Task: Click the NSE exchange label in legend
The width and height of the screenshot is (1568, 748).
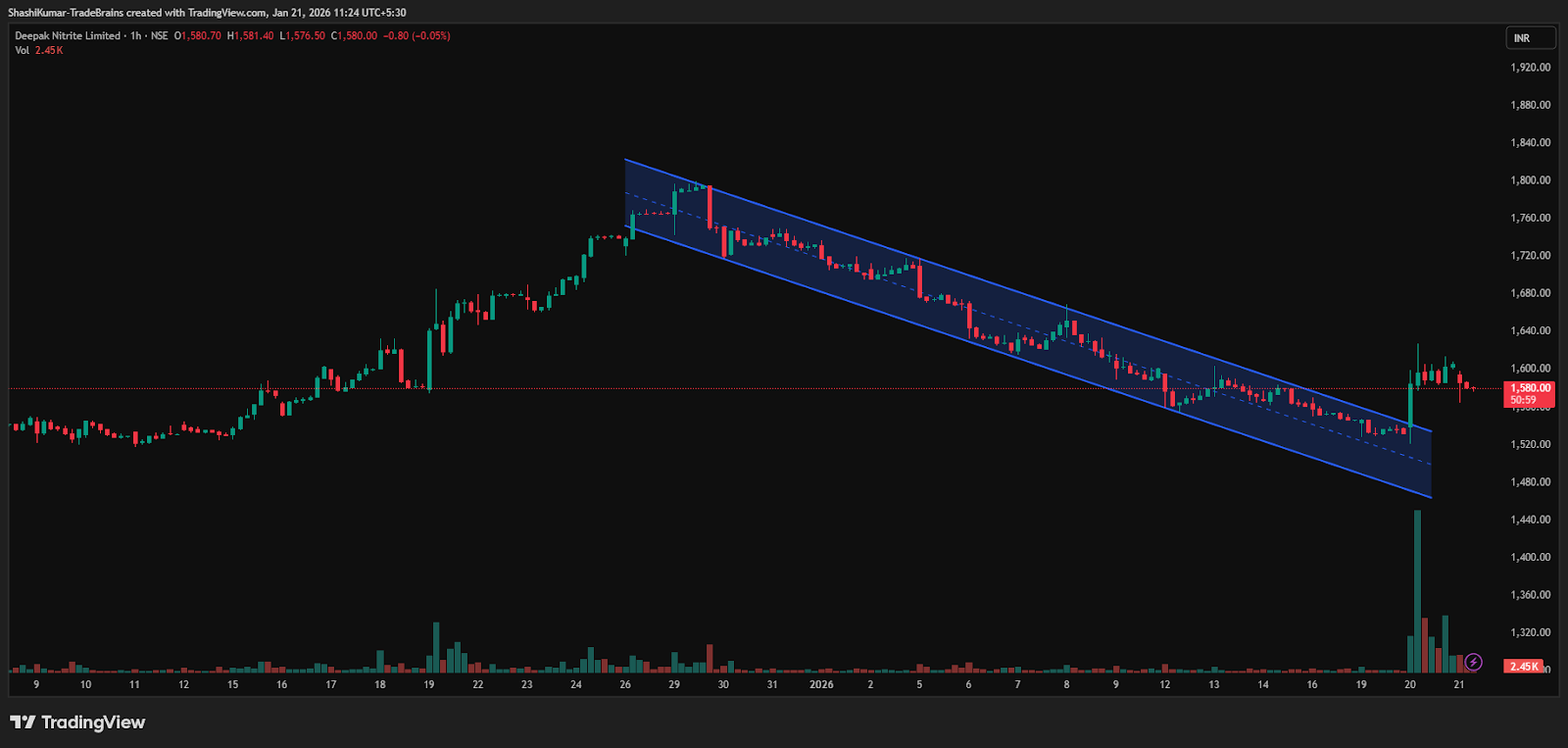Action: pyautogui.click(x=160, y=36)
